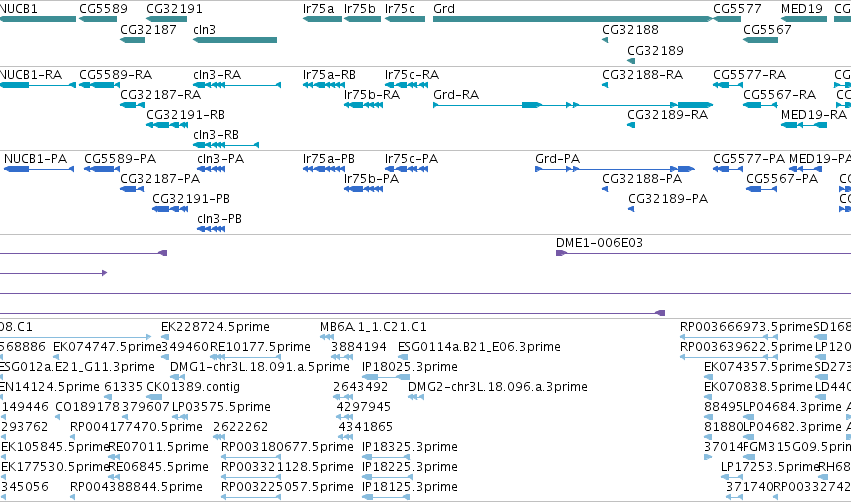Select the cln3-PB protein label
Viewport: 851px width, 502px height.
[x=219, y=219]
